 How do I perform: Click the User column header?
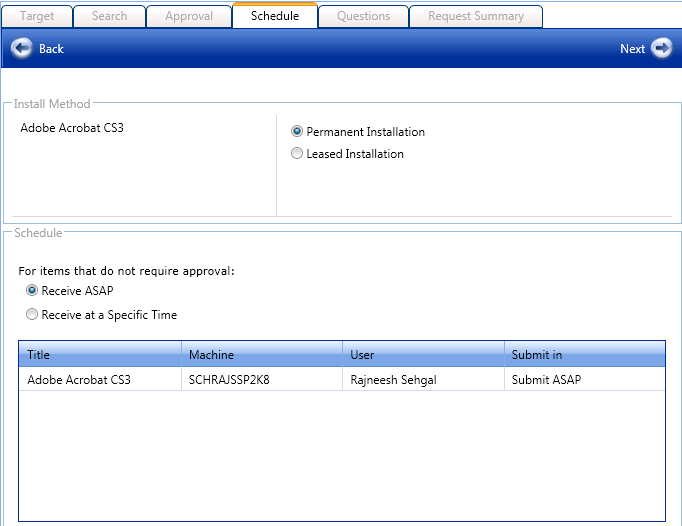click(x=424, y=354)
